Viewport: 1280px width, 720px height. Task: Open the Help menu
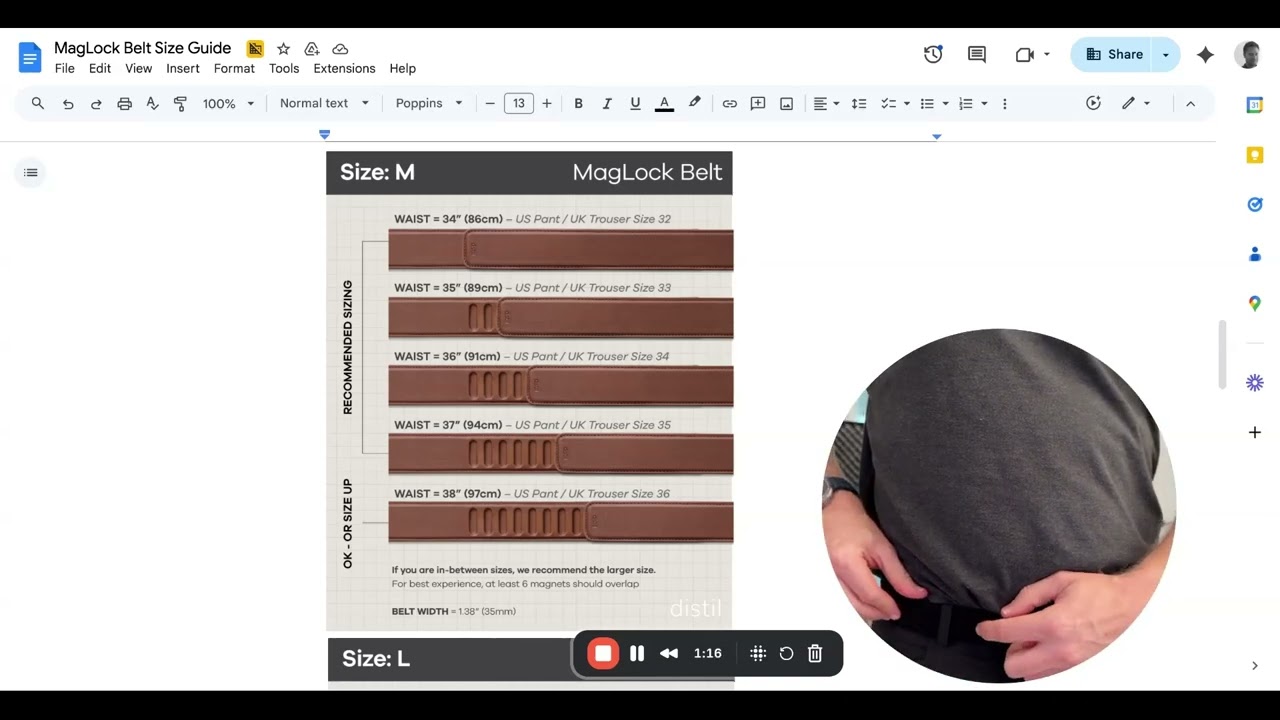[403, 69]
